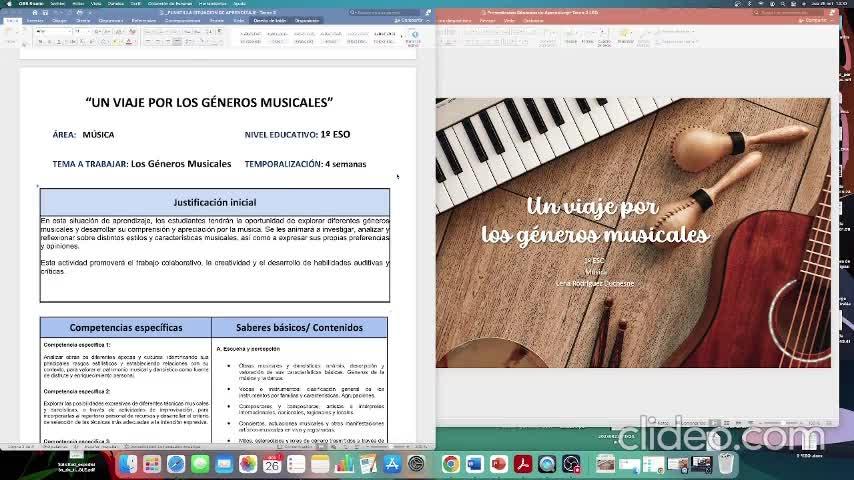Open Word's Diseño de tabla tab
Viewport: 854px width, 480px height.
(270, 21)
